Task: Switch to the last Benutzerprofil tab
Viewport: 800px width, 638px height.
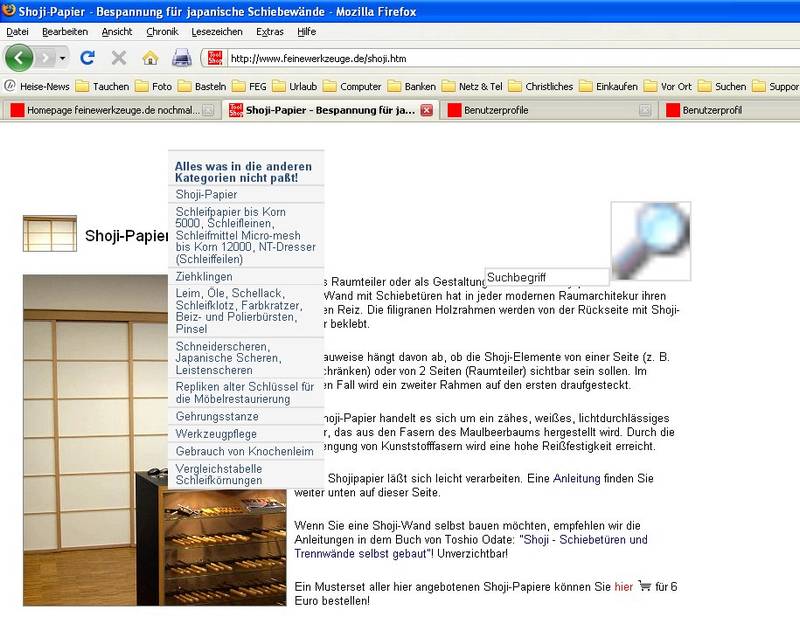Action: (x=730, y=110)
